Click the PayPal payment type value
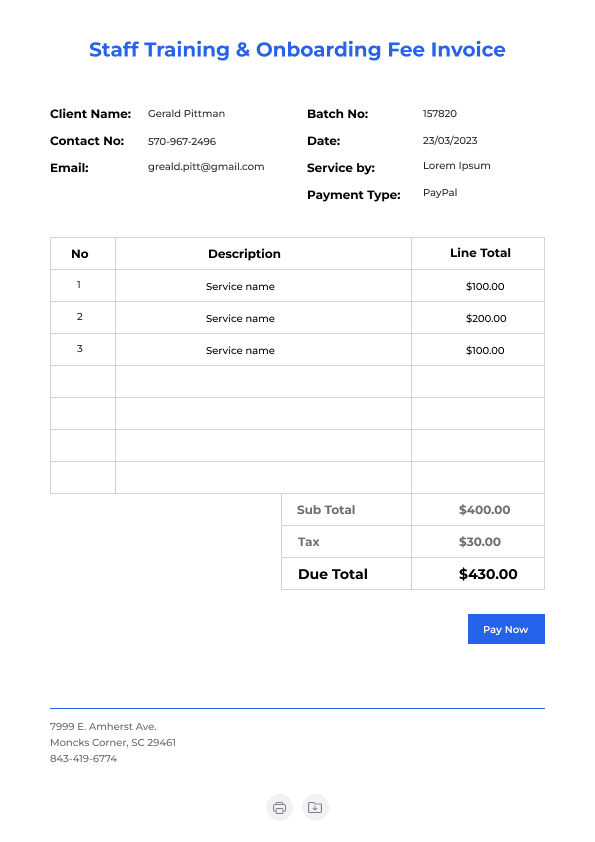 coord(440,193)
